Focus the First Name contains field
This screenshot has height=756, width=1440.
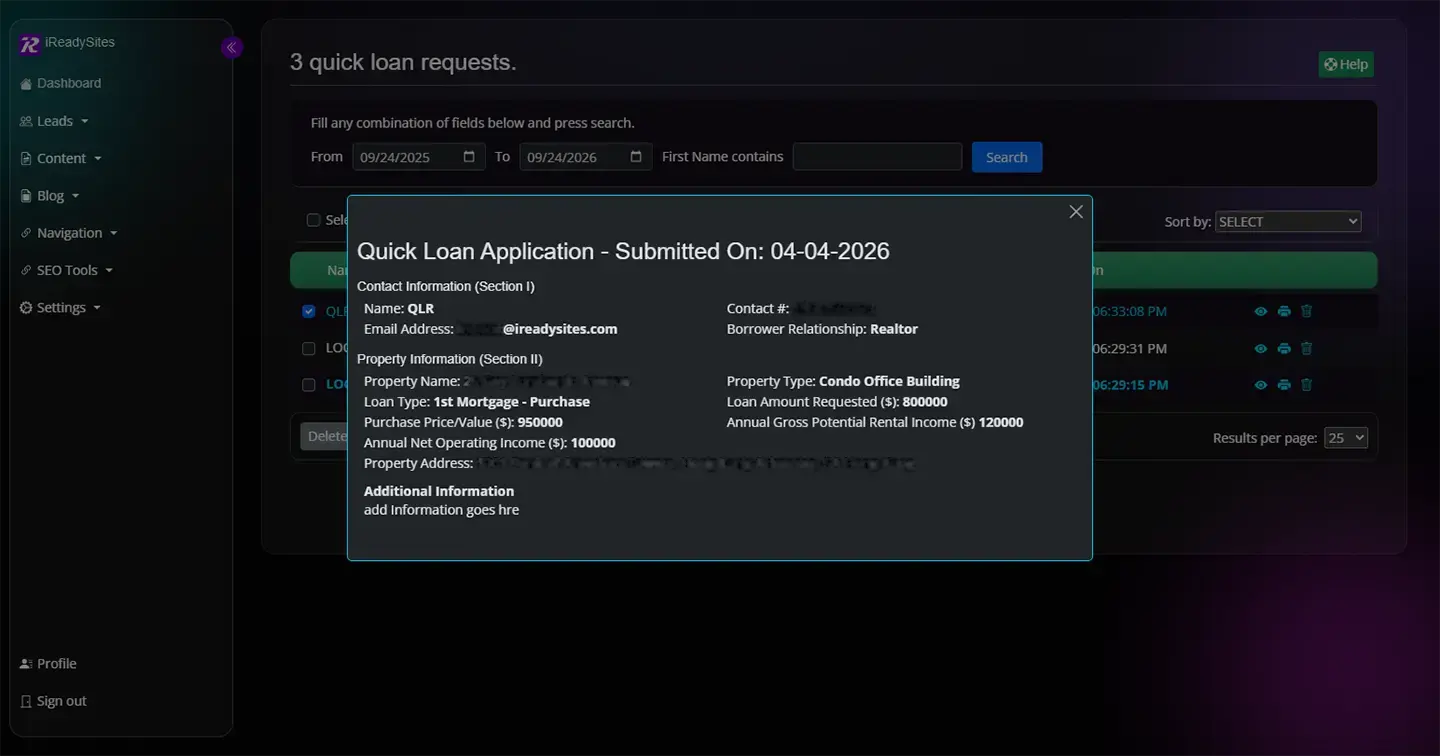click(x=877, y=157)
